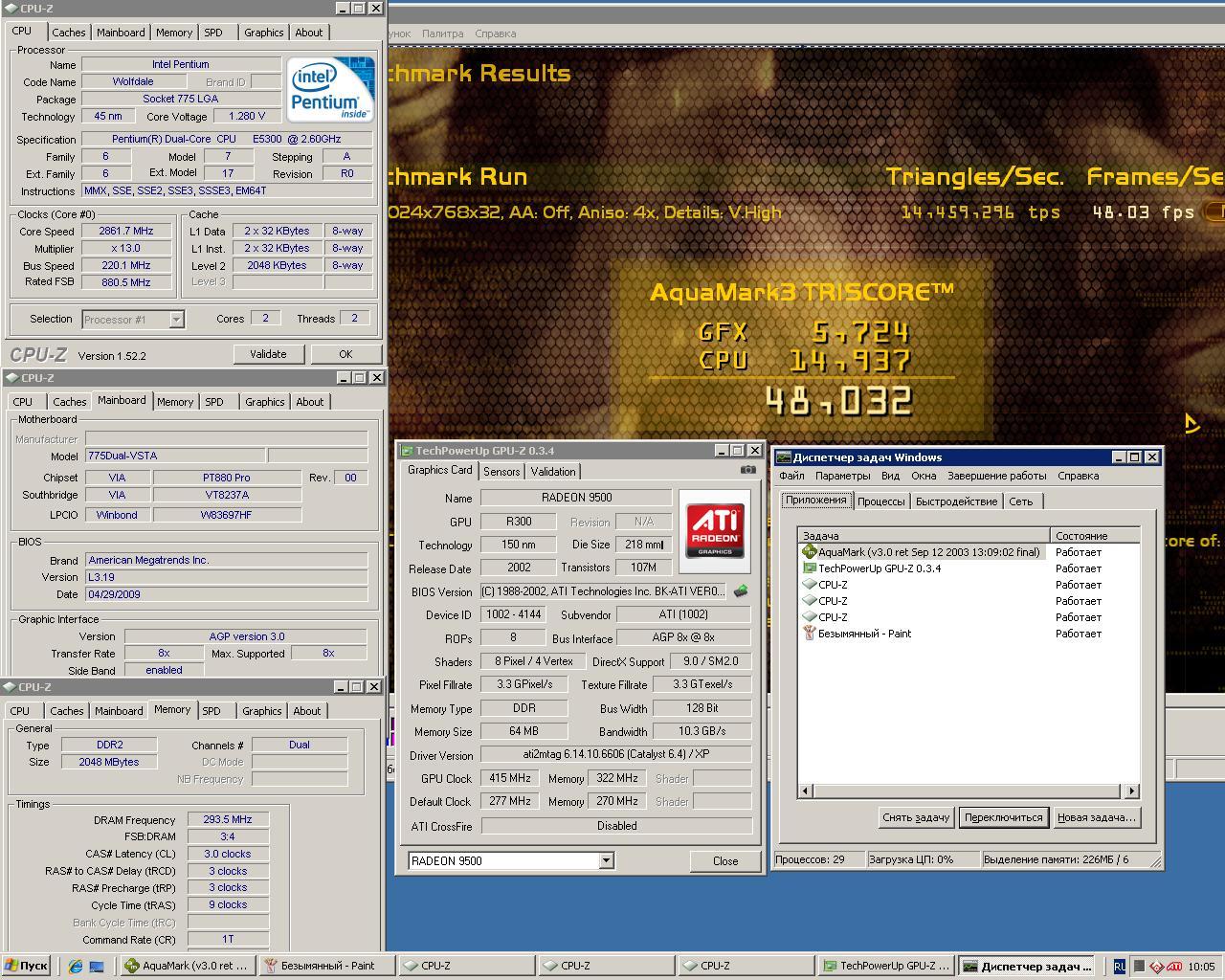Click the GPU-Z screenshot camera icon
The width and height of the screenshot is (1225, 980).
coord(747,470)
